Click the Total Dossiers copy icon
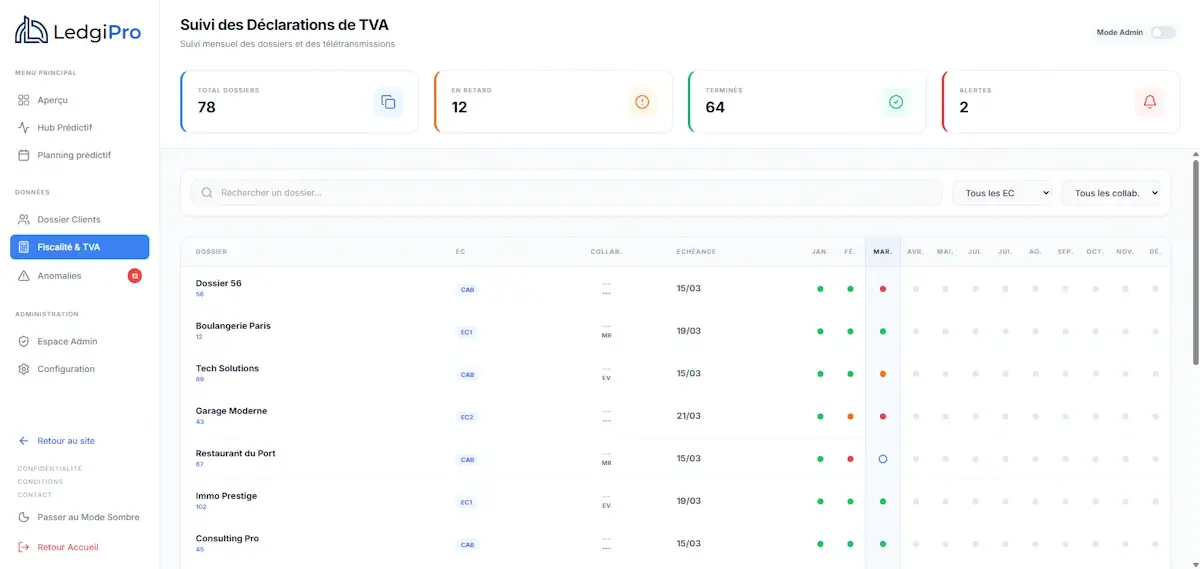 pyautogui.click(x=388, y=102)
